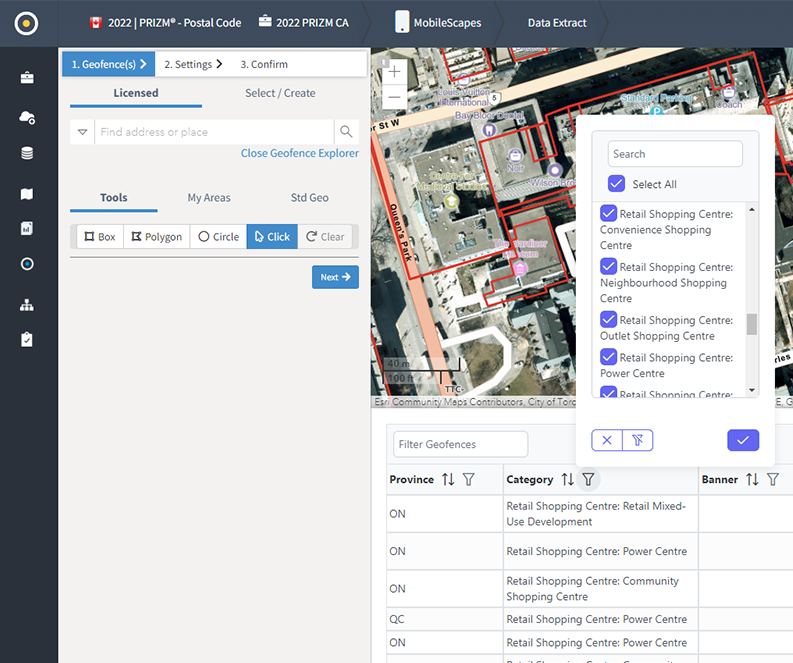
Task: Expand the address search dropdown arrow
Action: click(x=82, y=132)
